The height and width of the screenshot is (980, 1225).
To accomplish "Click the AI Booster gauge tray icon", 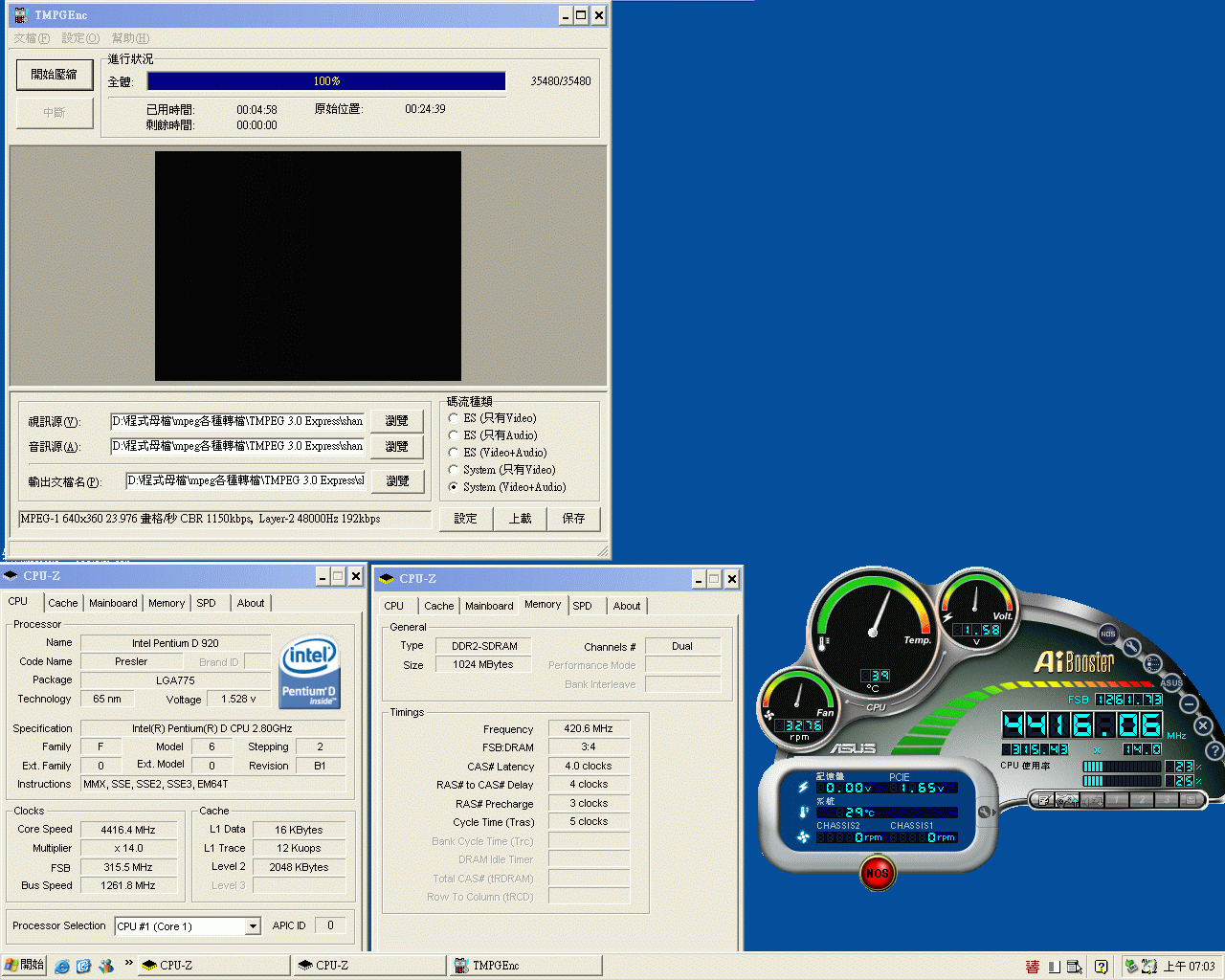I will click(x=1149, y=967).
